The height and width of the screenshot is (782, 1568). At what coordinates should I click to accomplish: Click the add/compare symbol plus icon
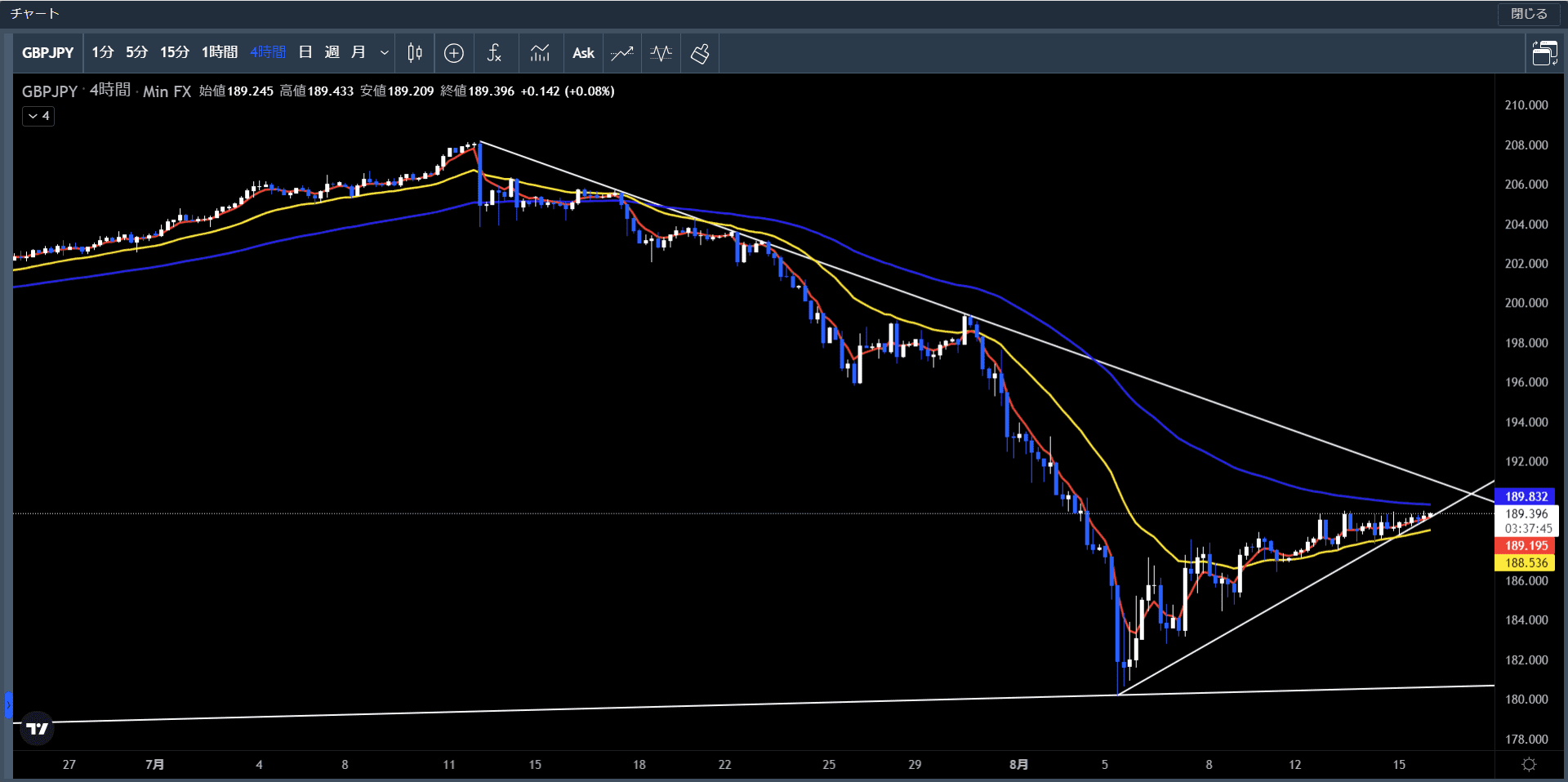(x=454, y=53)
